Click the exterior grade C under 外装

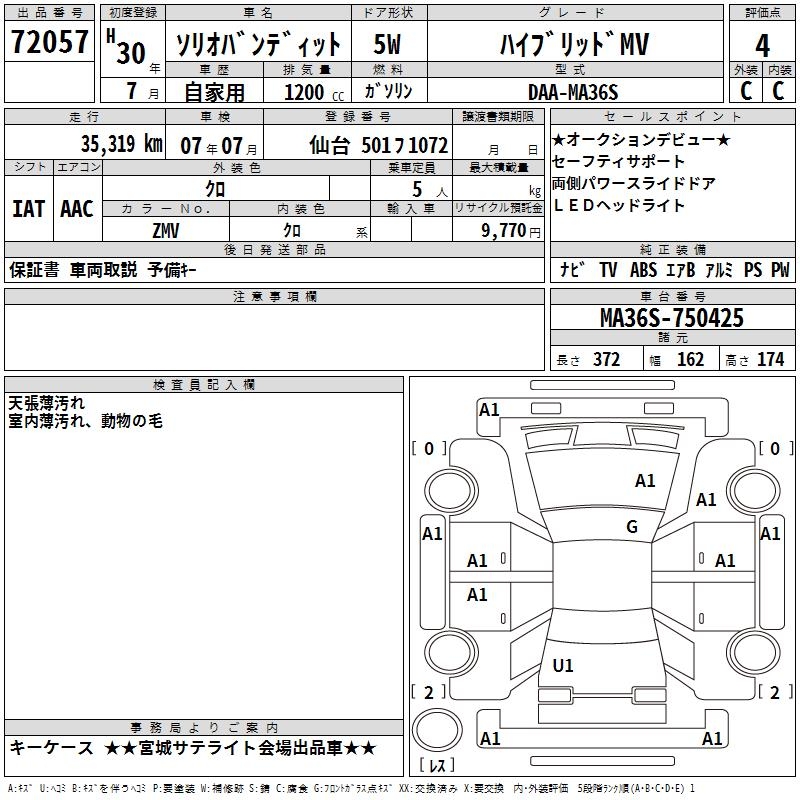(746, 91)
